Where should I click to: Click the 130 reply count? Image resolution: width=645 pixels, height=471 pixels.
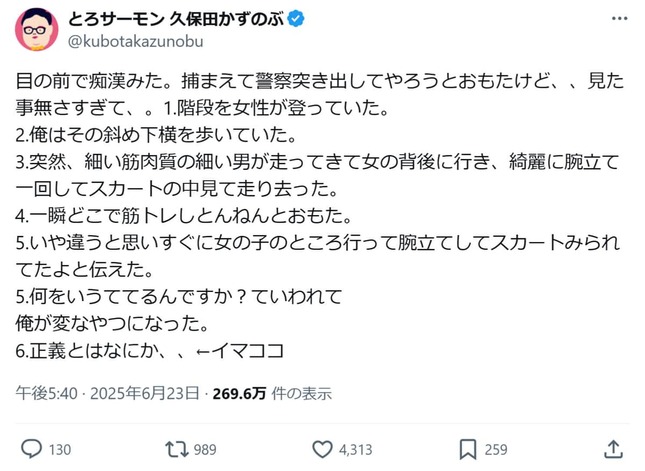(61, 450)
